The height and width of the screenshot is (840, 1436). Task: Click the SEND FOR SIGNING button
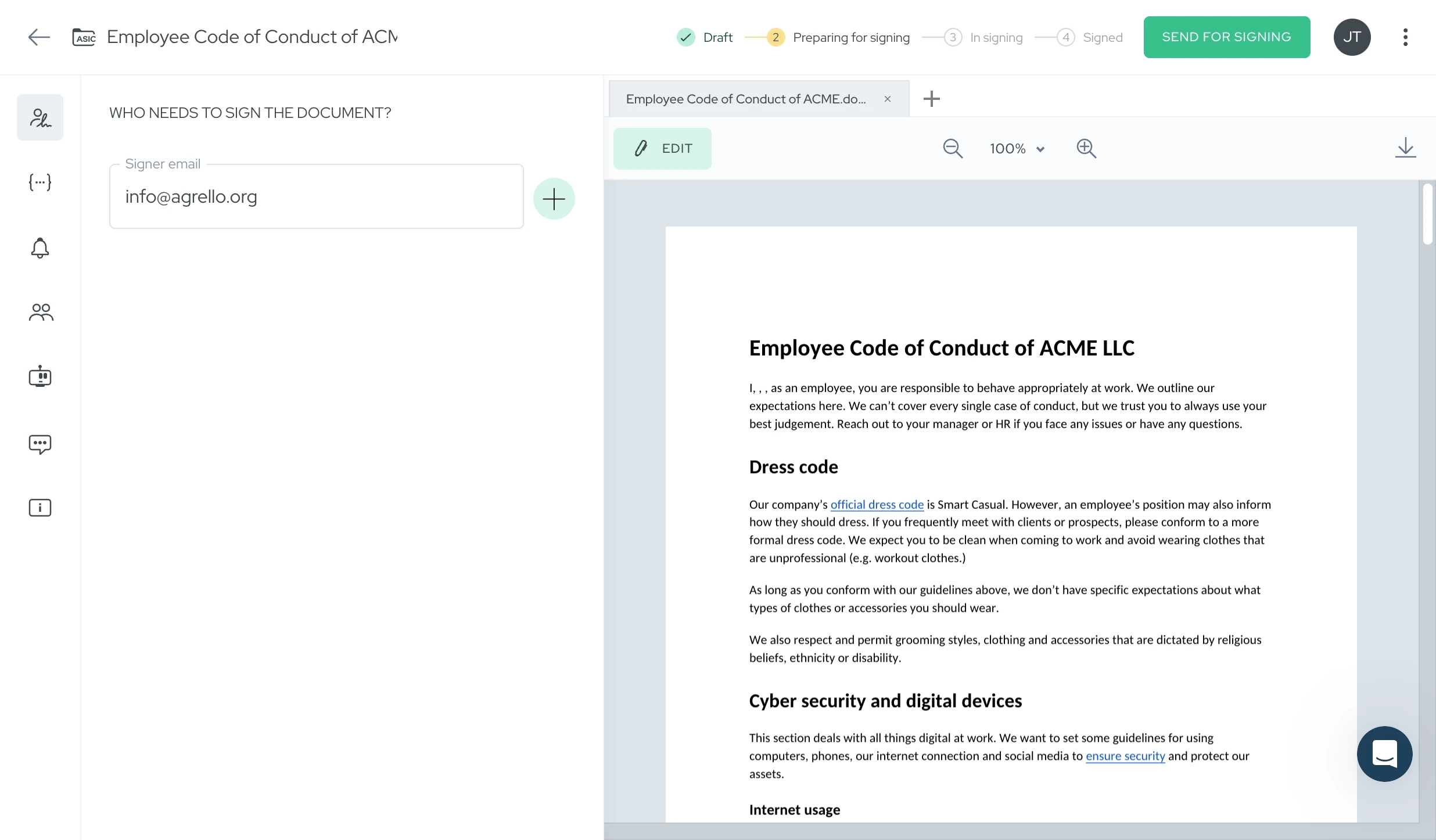[x=1226, y=37]
